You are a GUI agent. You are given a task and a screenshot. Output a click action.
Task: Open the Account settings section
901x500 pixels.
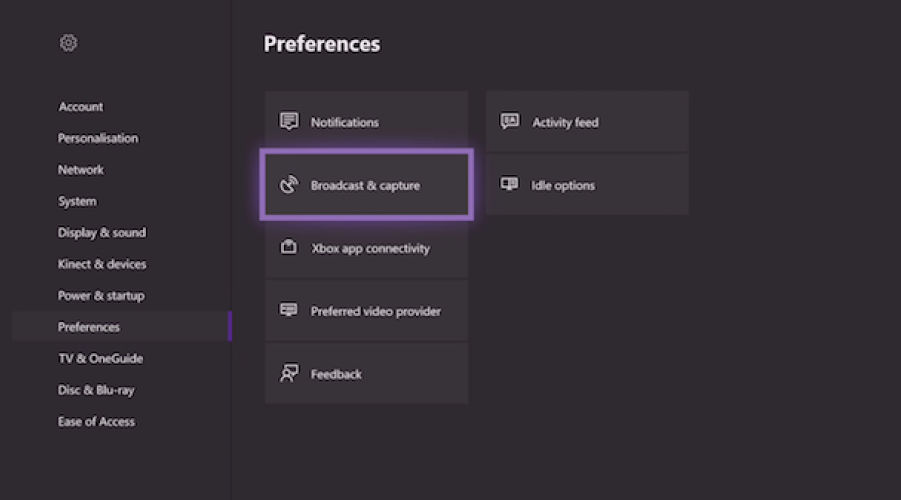(x=81, y=107)
